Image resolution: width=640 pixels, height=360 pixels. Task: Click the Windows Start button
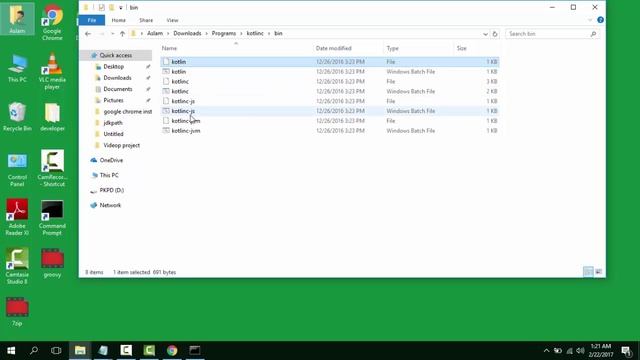(11, 350)
